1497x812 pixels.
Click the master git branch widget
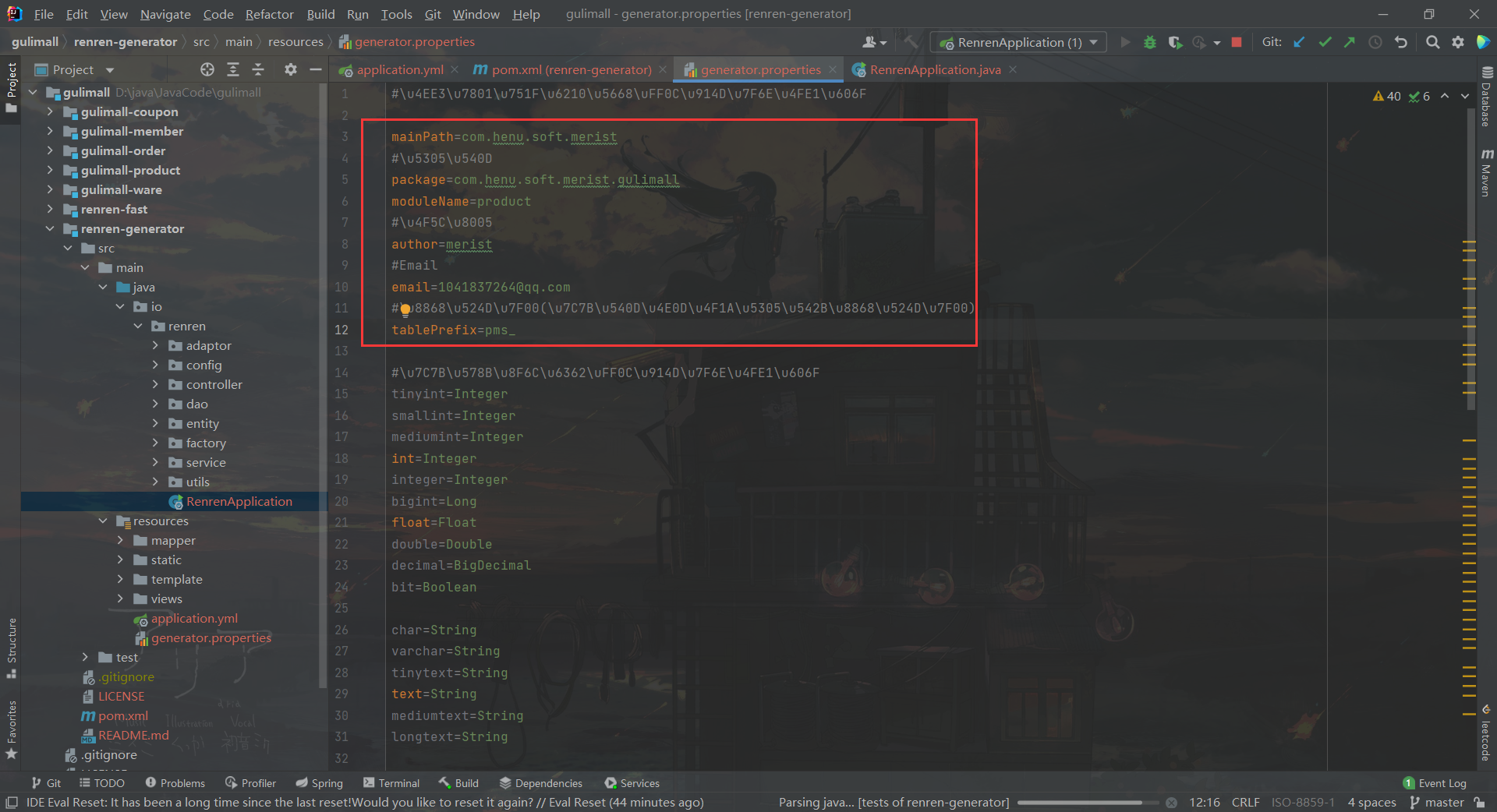(x=1437, y=802)
